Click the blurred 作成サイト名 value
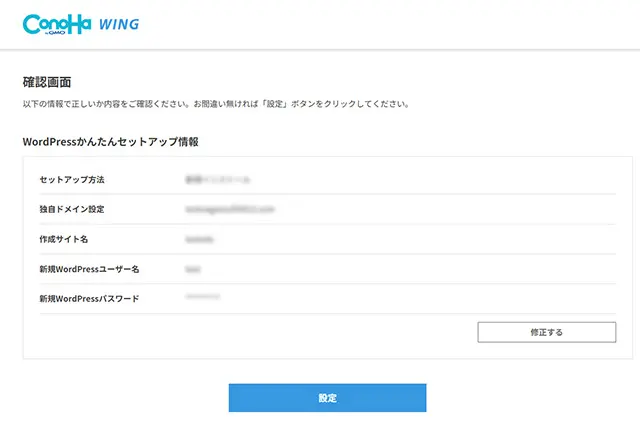 (200, 240)
